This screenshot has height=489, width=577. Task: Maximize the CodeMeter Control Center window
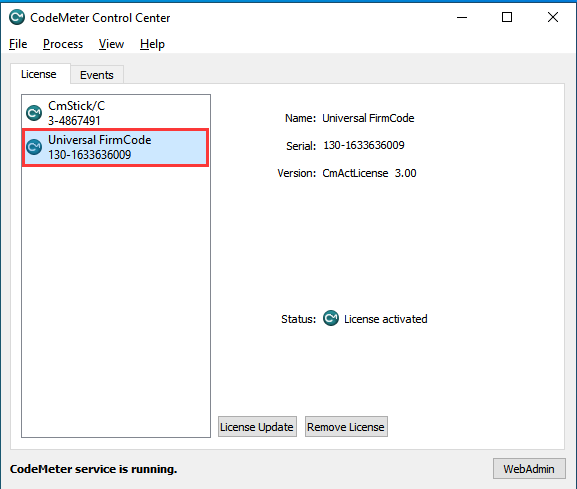507,17
